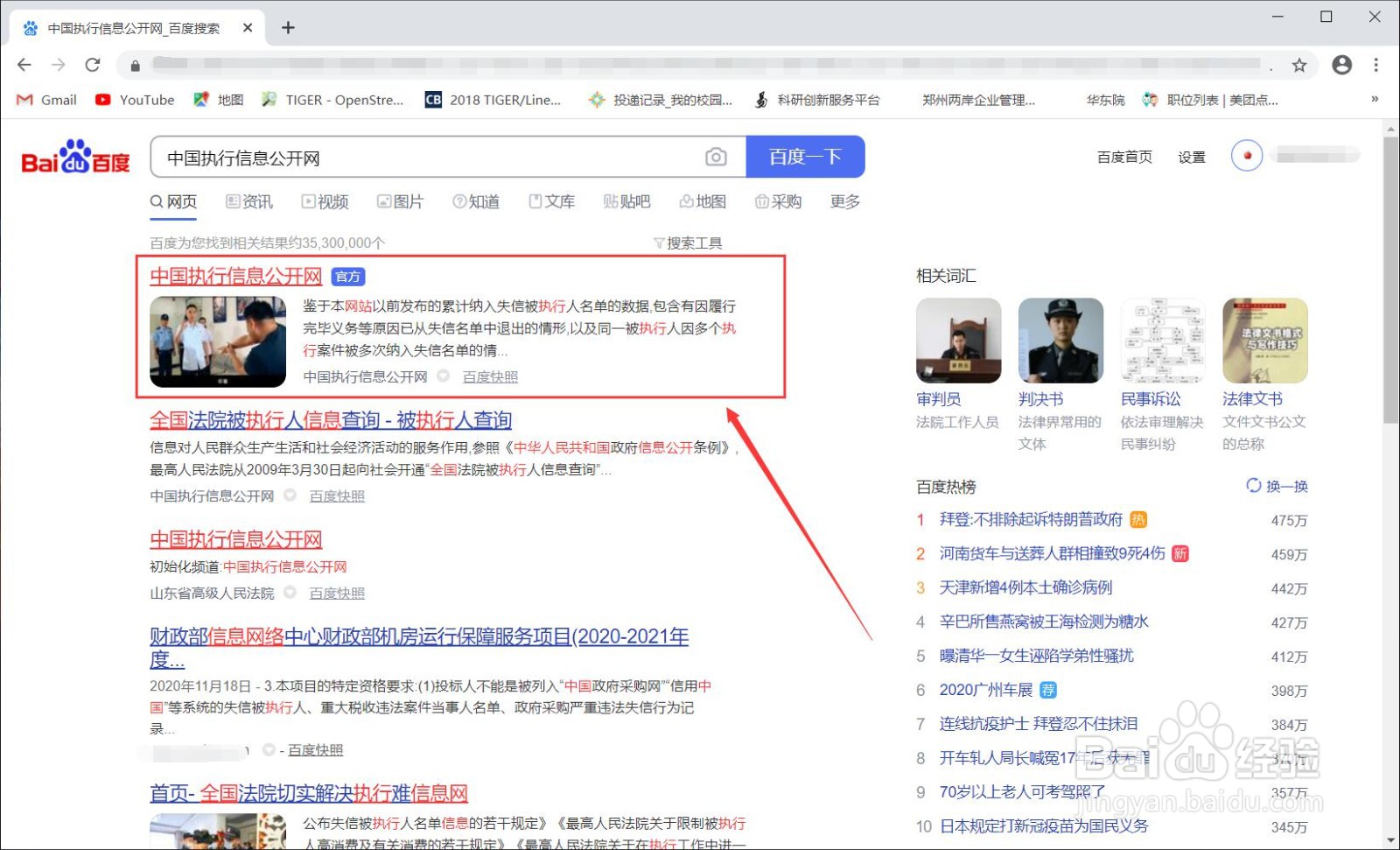Switch to the 地图 search tab

703,201
